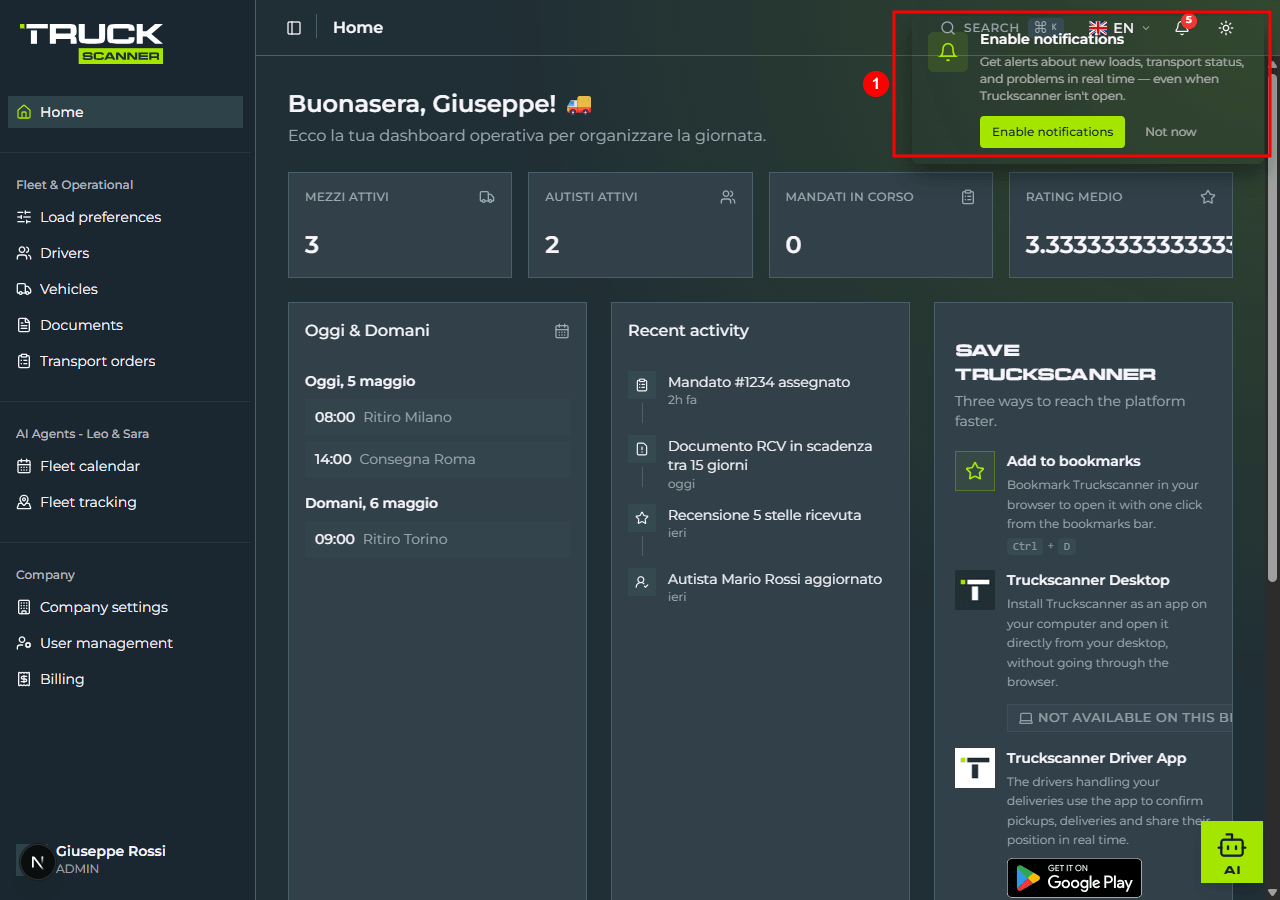Open the Fleet tracking page

coord(125,502)
